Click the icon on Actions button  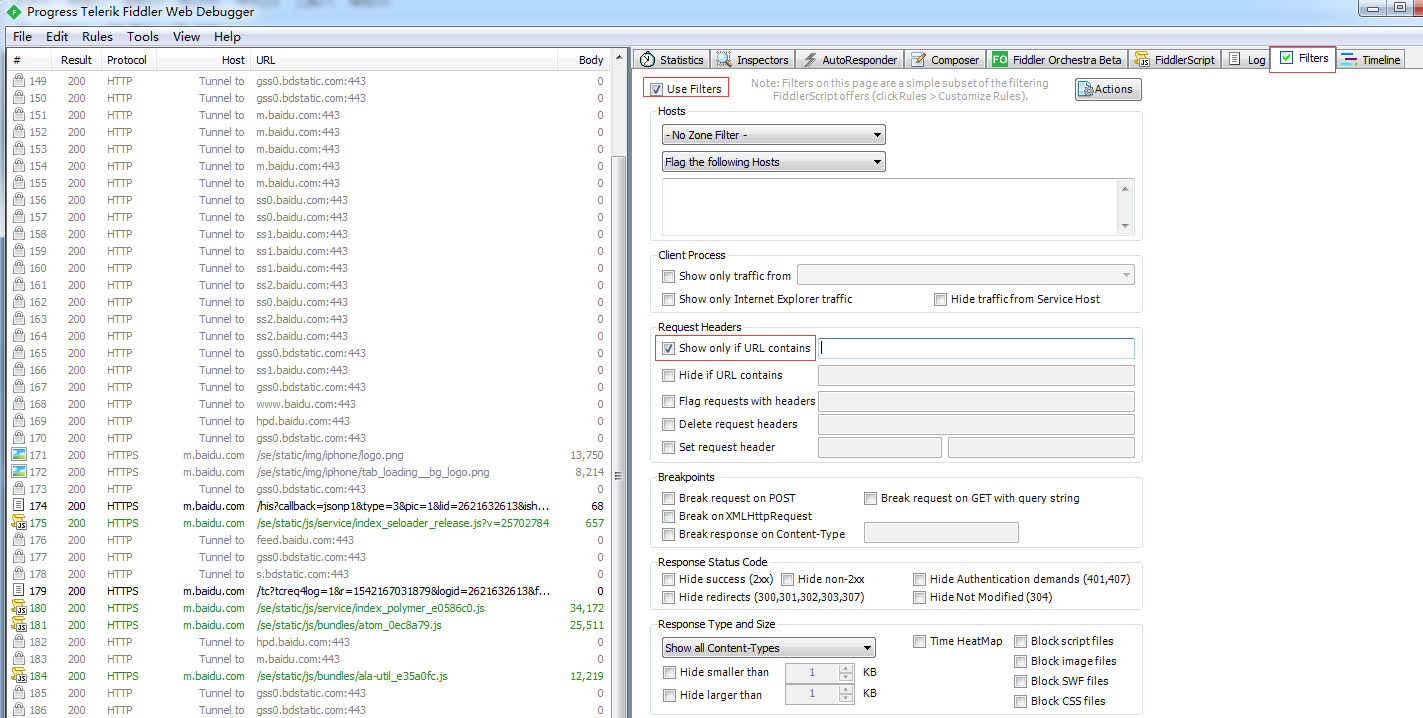click(x=1086, y=89)
